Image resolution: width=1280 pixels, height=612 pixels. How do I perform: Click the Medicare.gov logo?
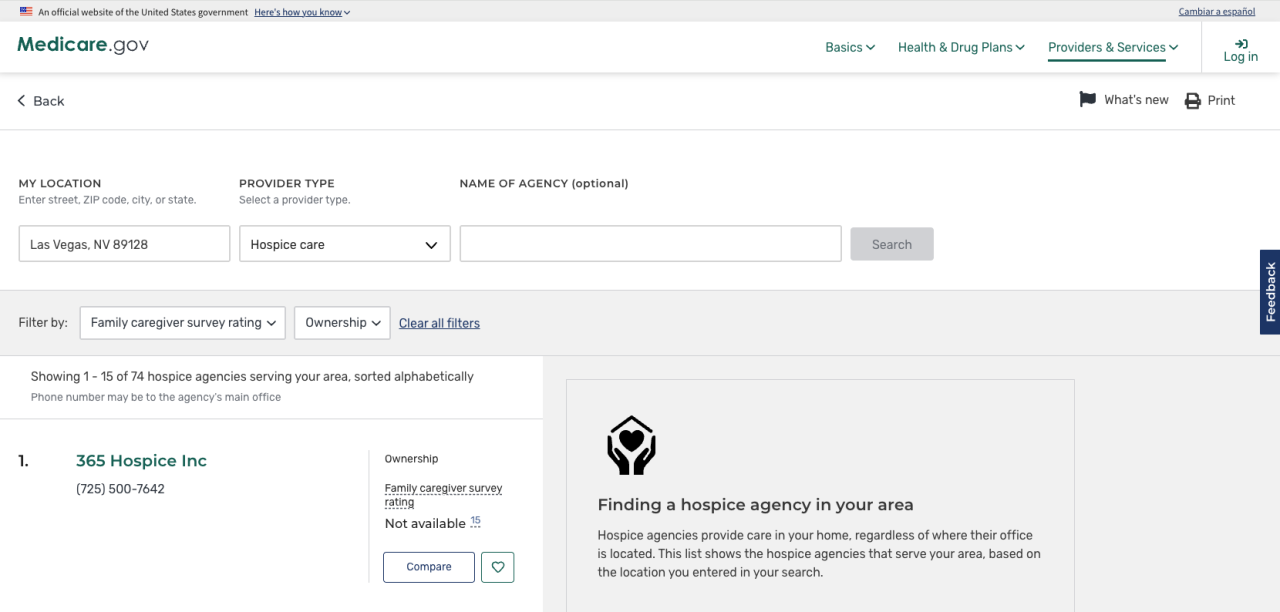83,46
